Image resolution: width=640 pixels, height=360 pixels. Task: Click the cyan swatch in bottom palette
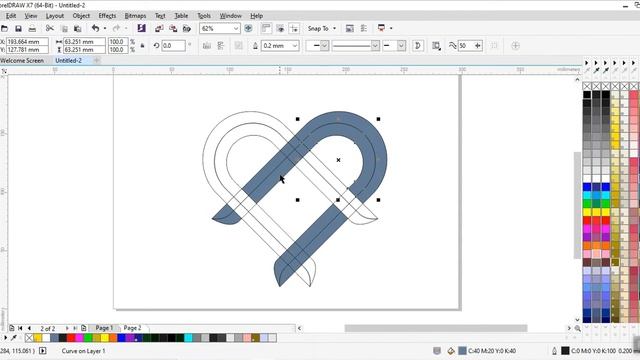coord(188,338)
